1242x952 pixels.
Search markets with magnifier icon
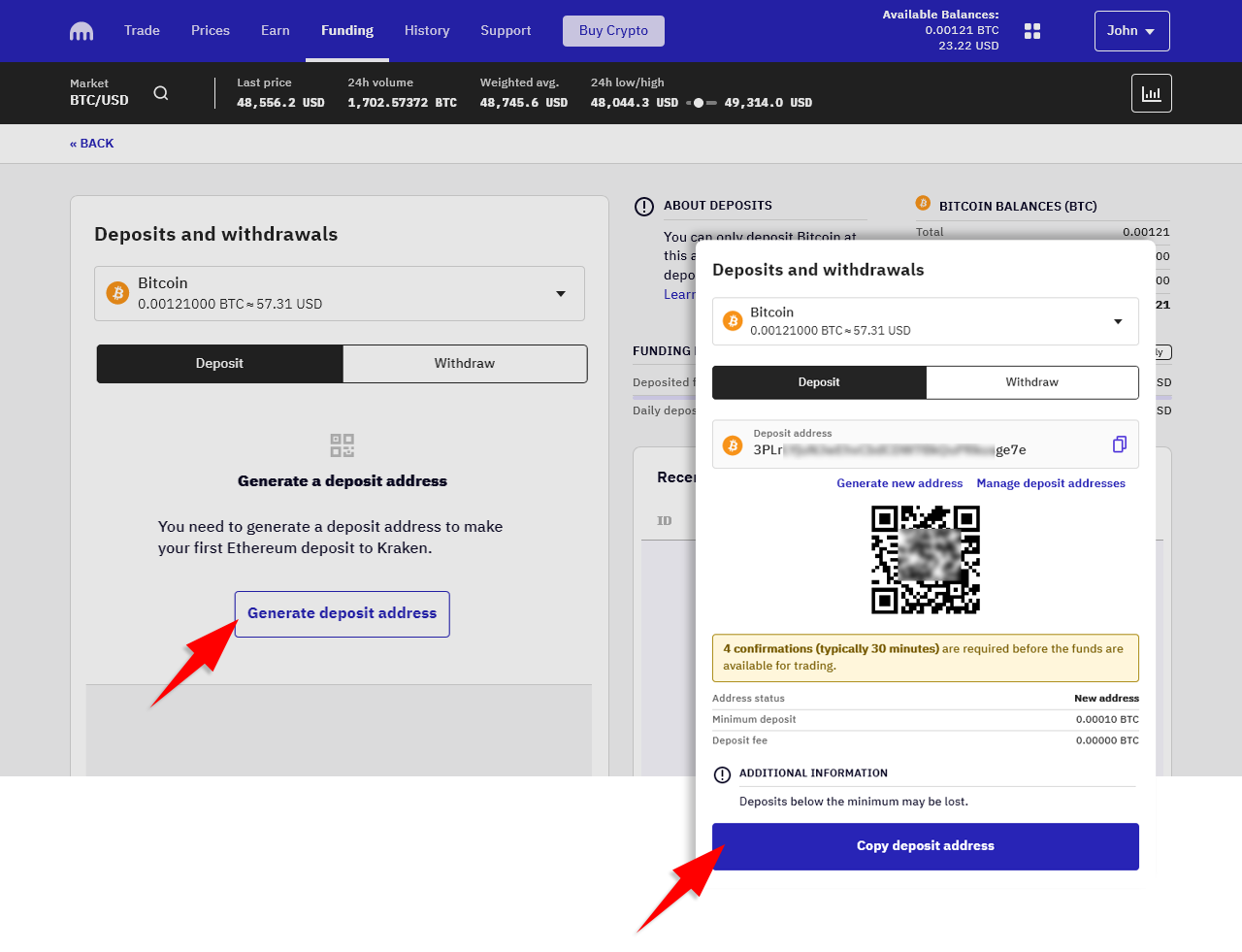pyautogui.click(x=161, y=93)
